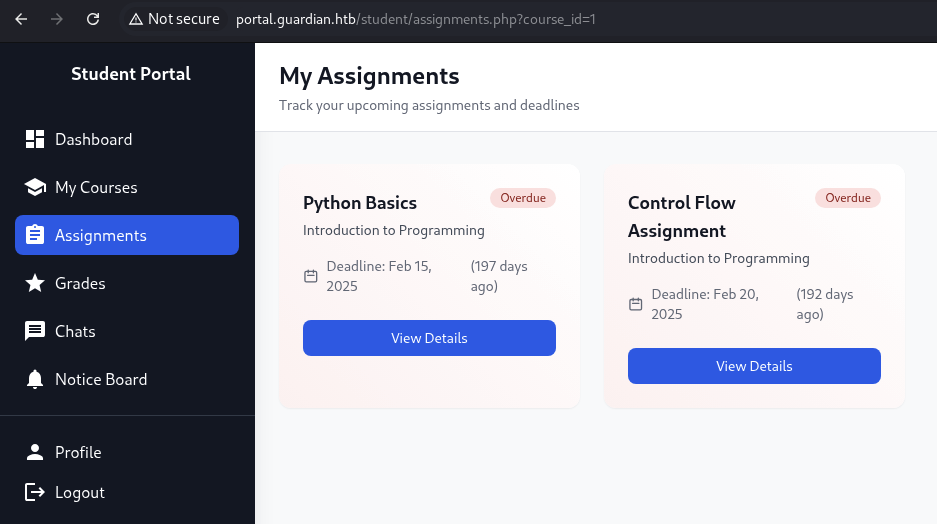Screen dimensions: 937x524
Task: Click the Assignments clipboard icon
Action: [35, 235]
